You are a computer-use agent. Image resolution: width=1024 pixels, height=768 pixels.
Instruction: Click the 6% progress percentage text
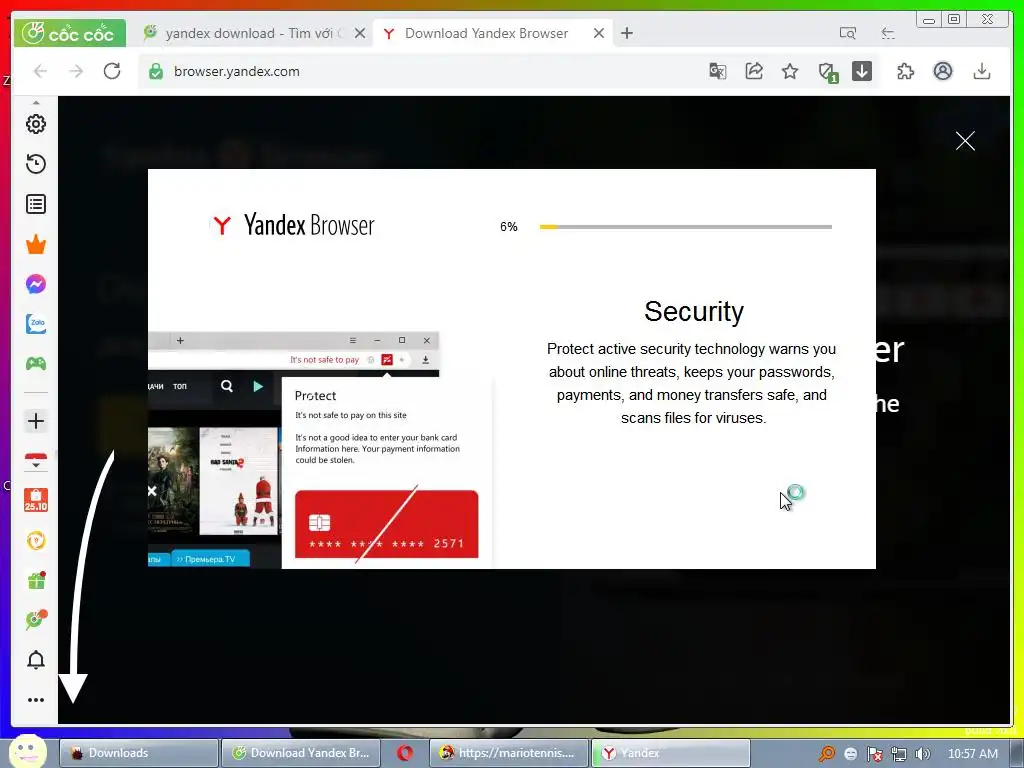[509, 227]
